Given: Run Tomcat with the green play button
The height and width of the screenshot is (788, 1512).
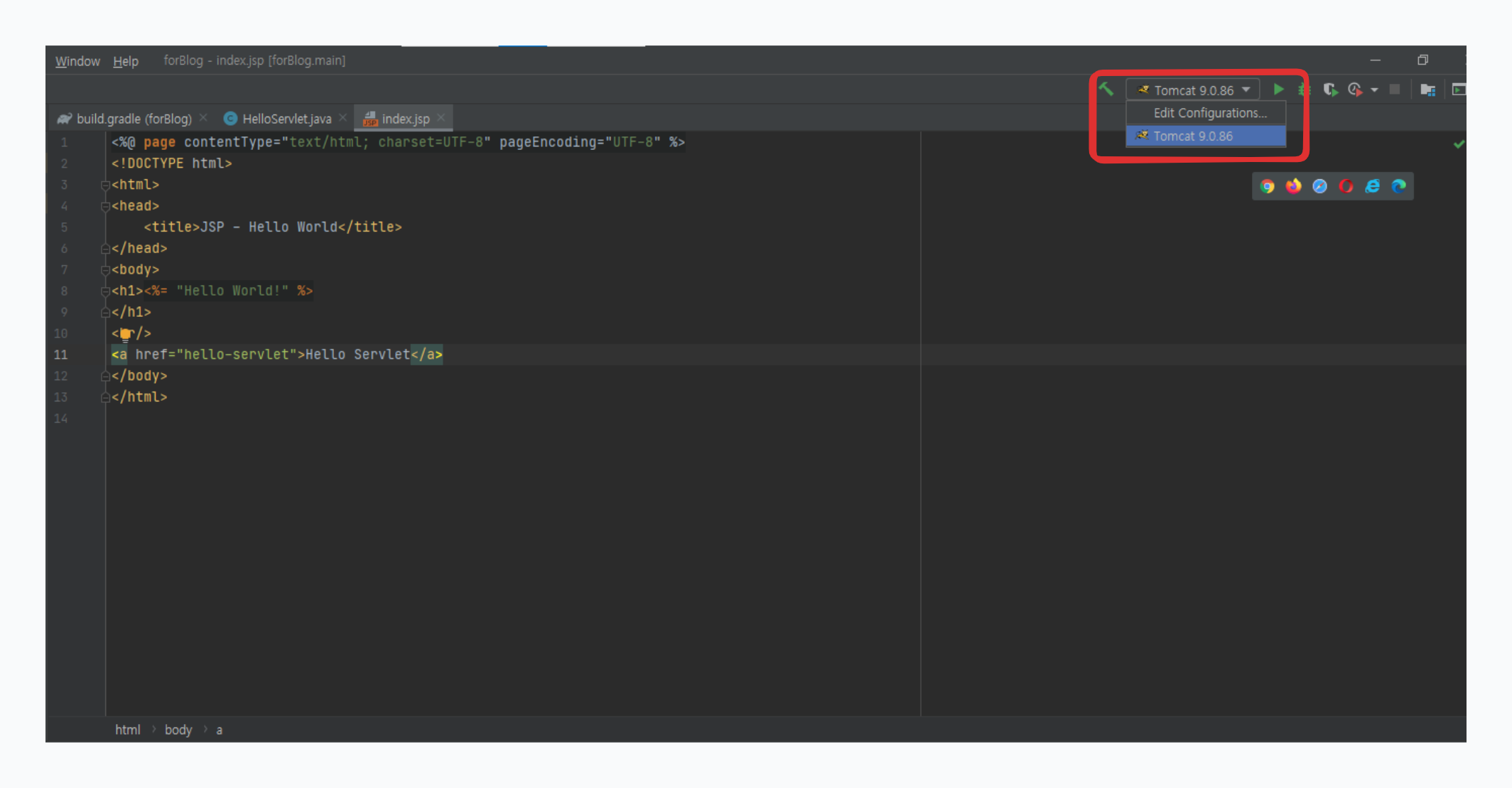Looking at the screenshot, I should point(1278,90).
